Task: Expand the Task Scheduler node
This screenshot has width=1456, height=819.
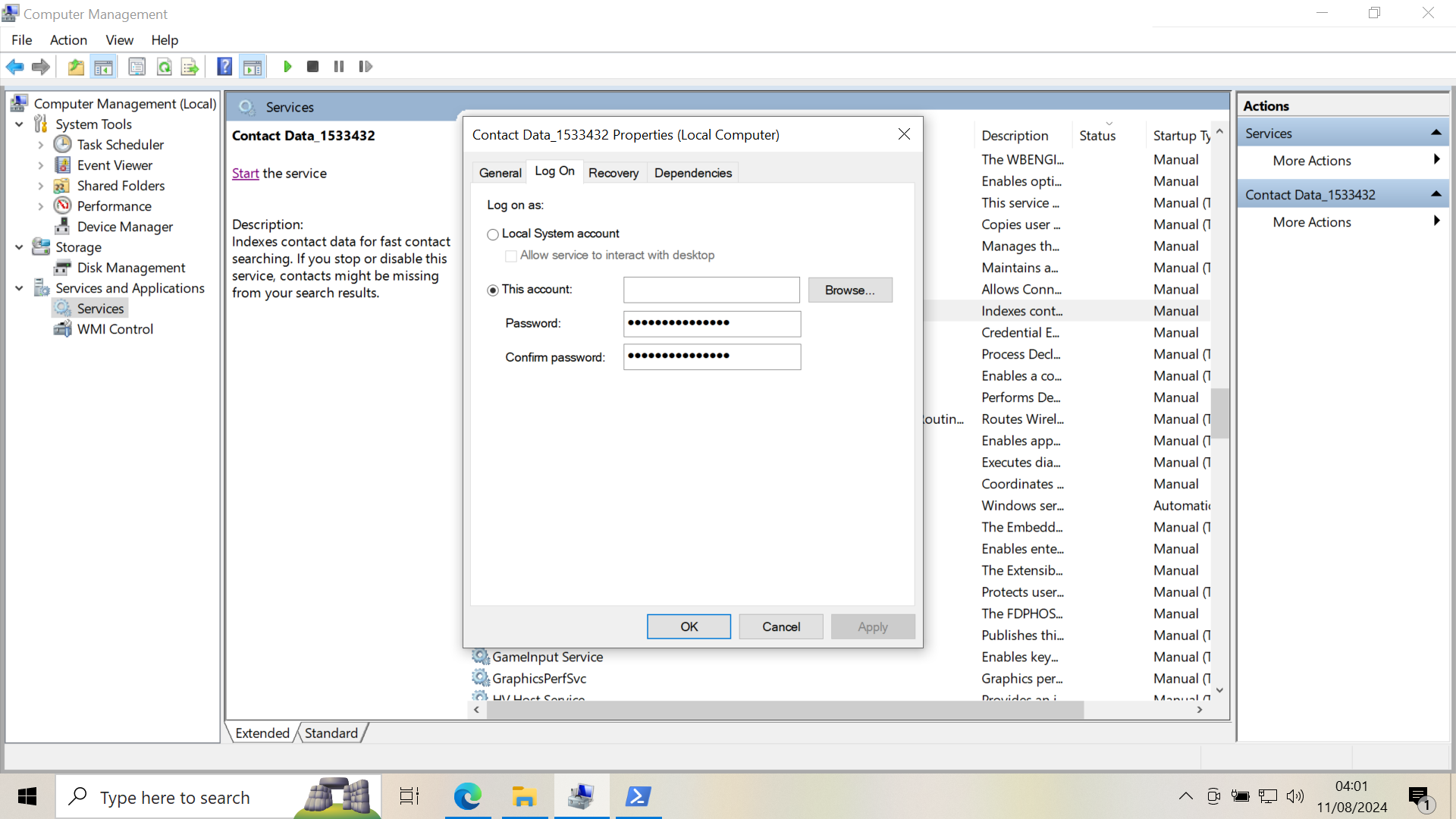Action: point(41,145)
